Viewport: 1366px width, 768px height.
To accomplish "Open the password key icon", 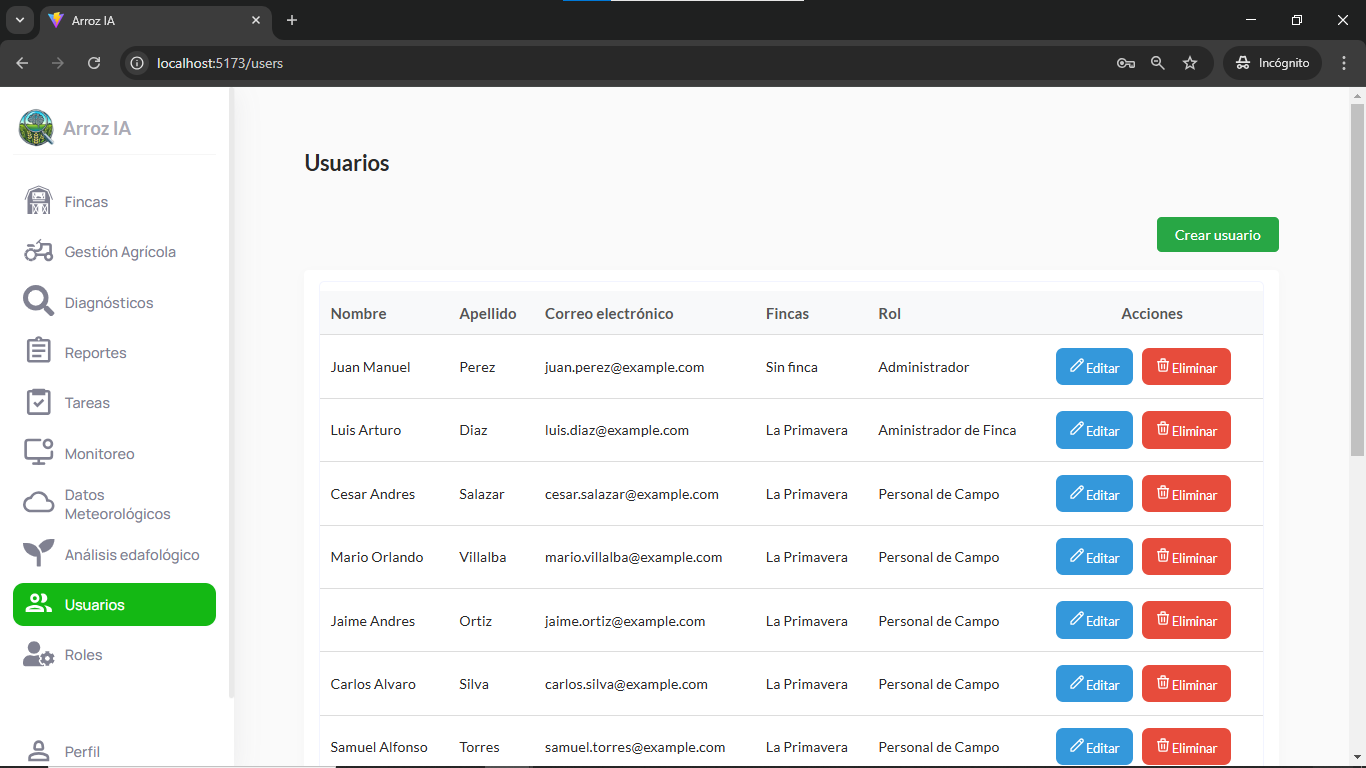I will pos(1126,63).
